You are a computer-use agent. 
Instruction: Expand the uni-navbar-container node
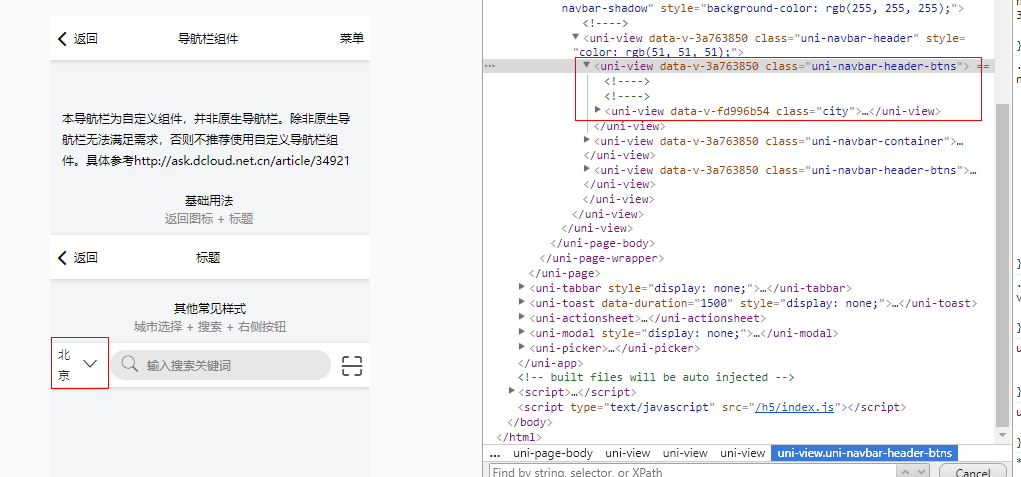coord(587,140)
